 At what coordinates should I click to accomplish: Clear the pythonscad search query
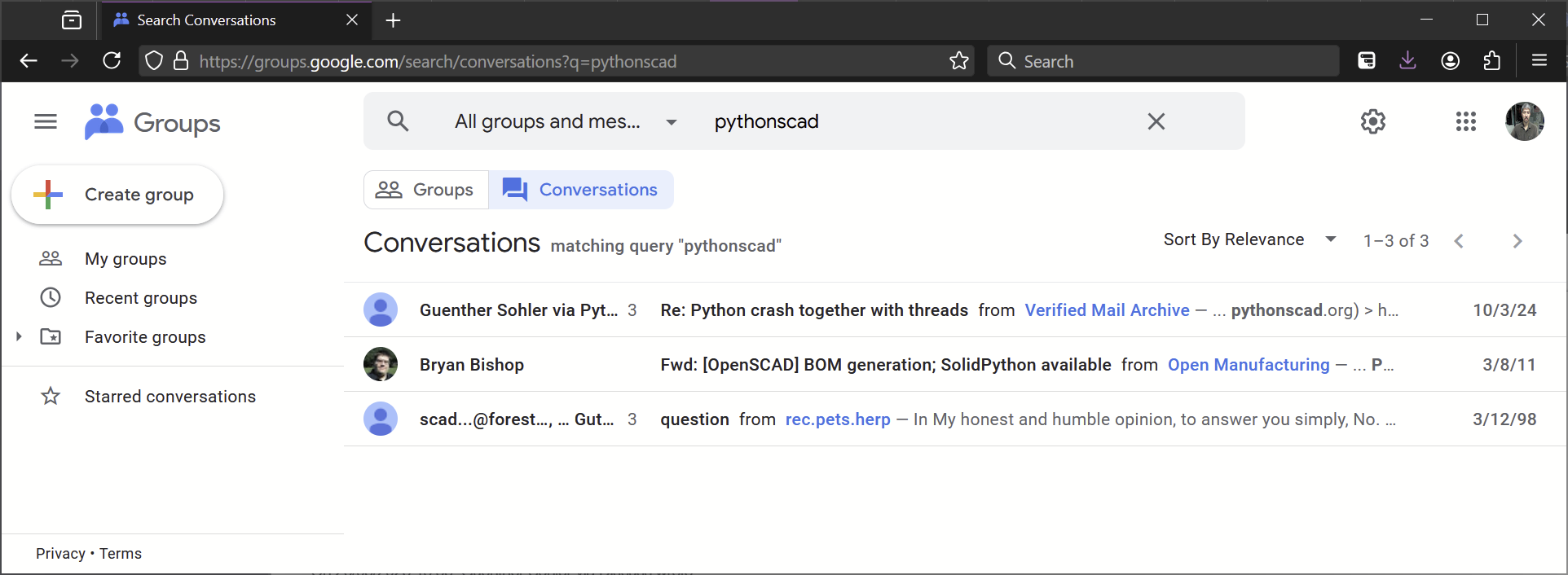coord(1156,121)
